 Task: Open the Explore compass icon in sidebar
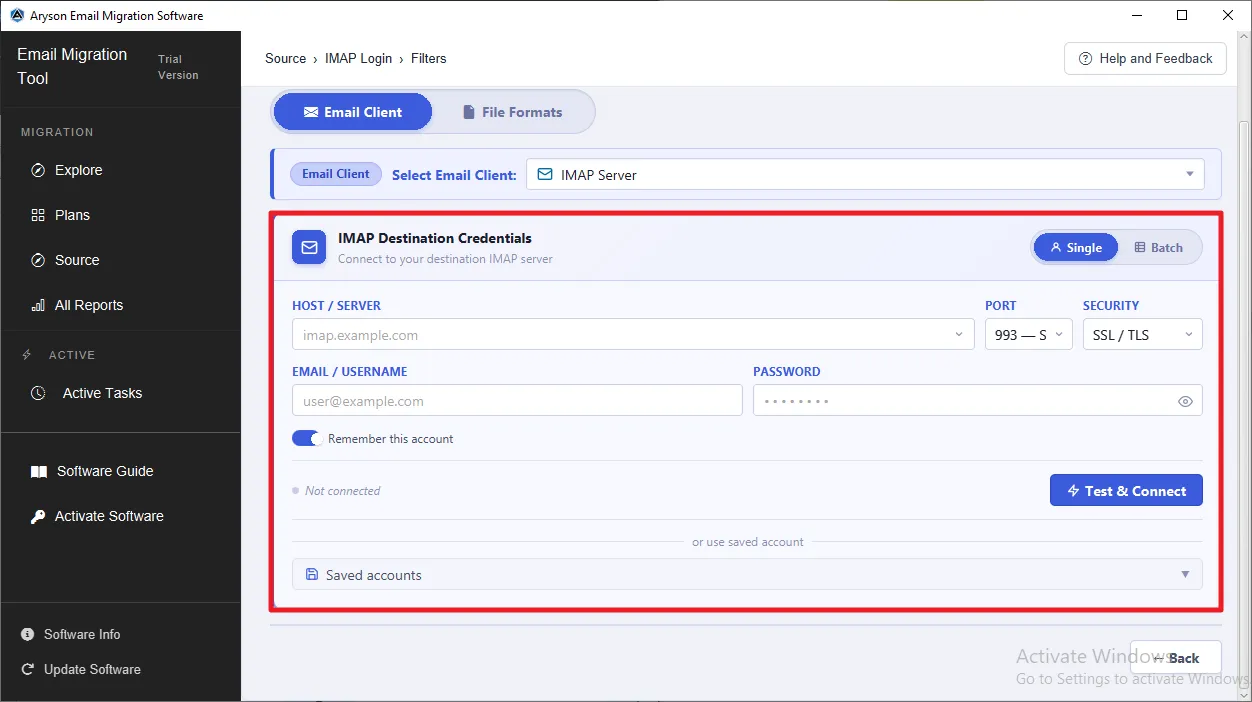pyautogui.click(x=38, y=170)
